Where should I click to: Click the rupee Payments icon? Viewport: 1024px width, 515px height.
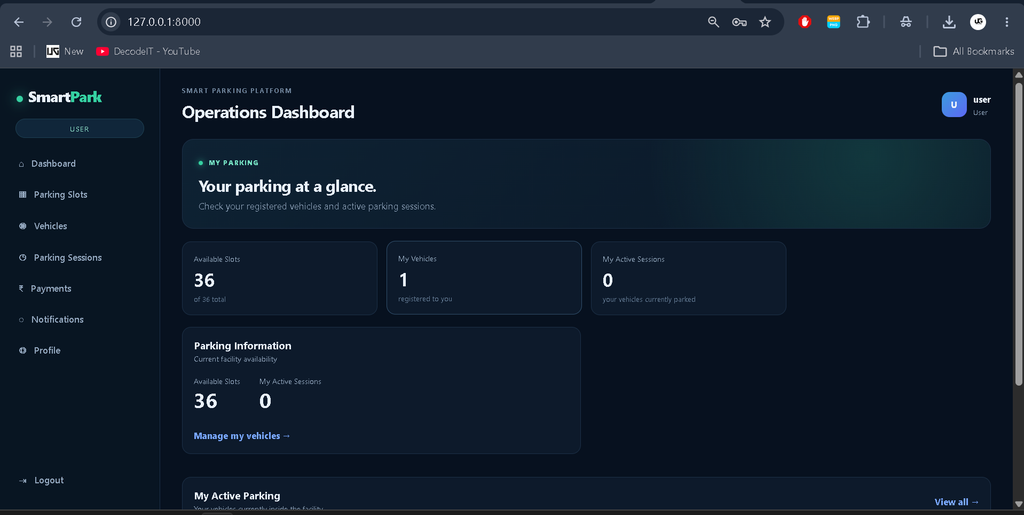[22, 289]
